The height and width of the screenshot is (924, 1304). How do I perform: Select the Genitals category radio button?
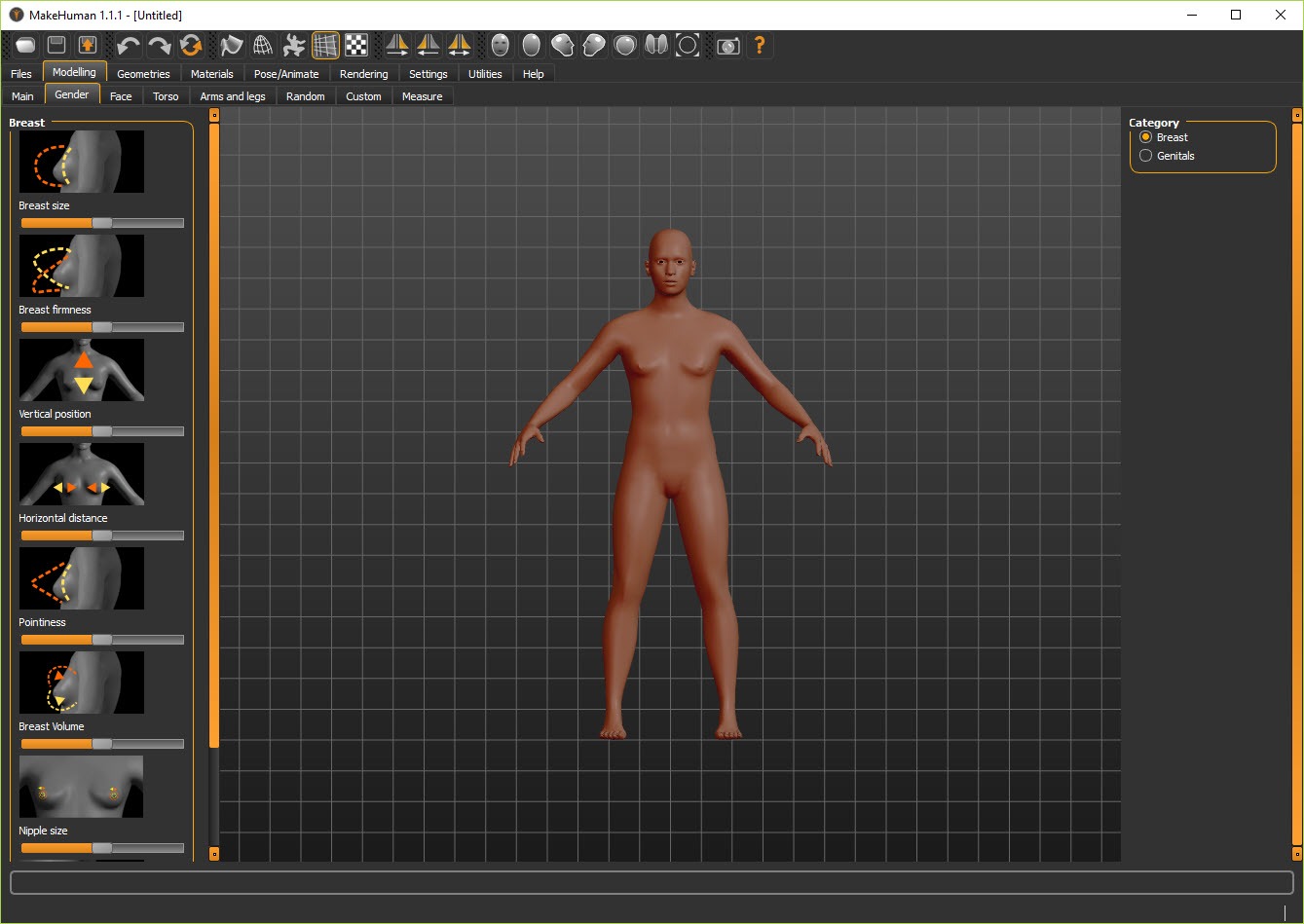pyautogui.click(x=1145, y=156)
